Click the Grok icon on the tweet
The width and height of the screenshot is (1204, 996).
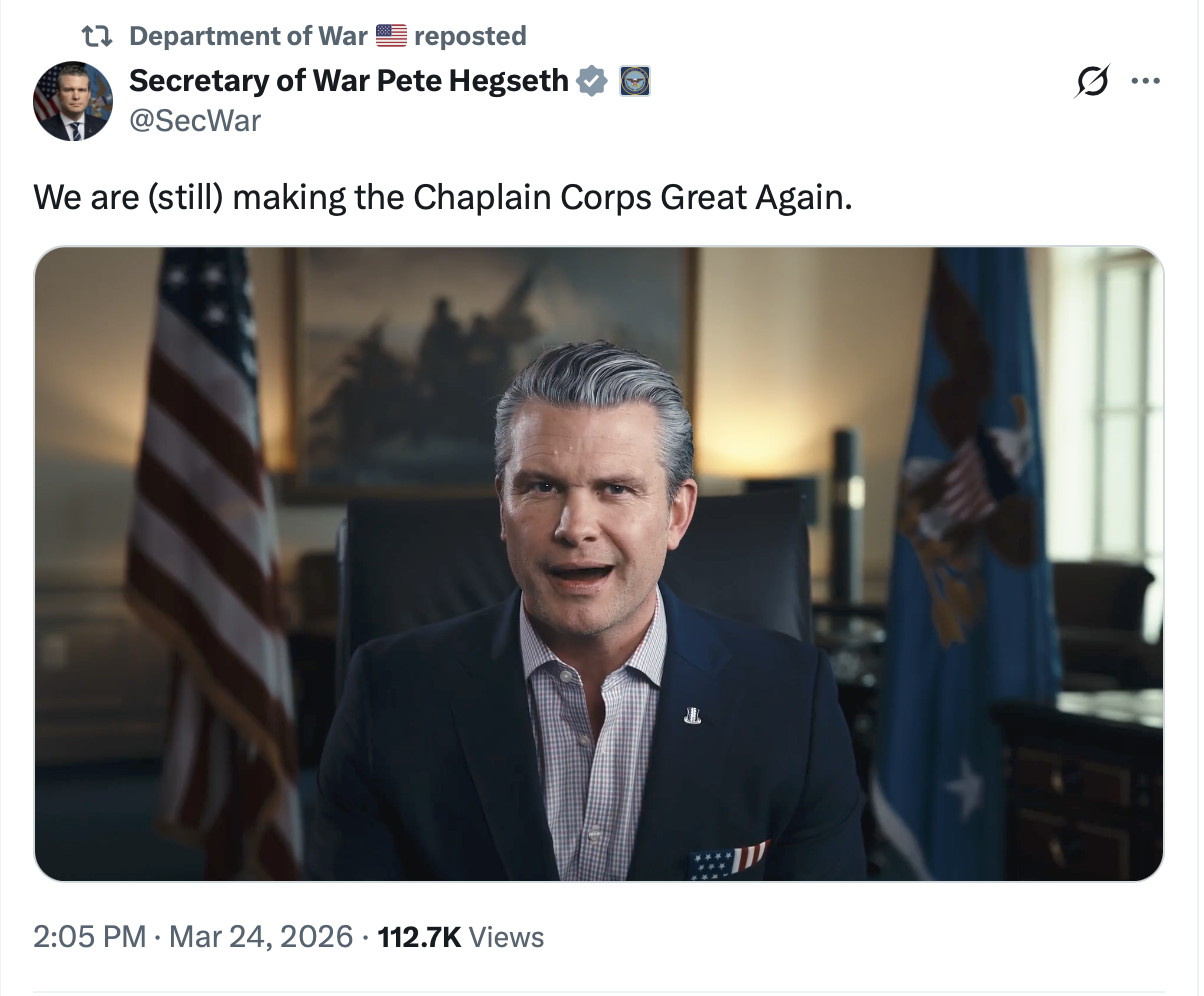[1091, 80]
